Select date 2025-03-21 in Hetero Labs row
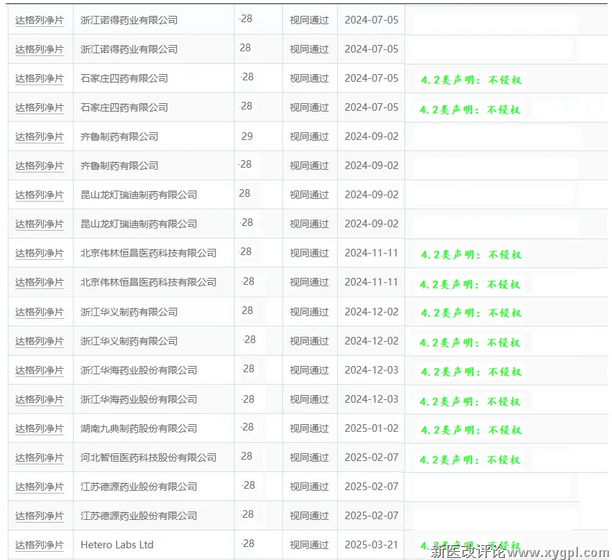 (x=371, y=545)
